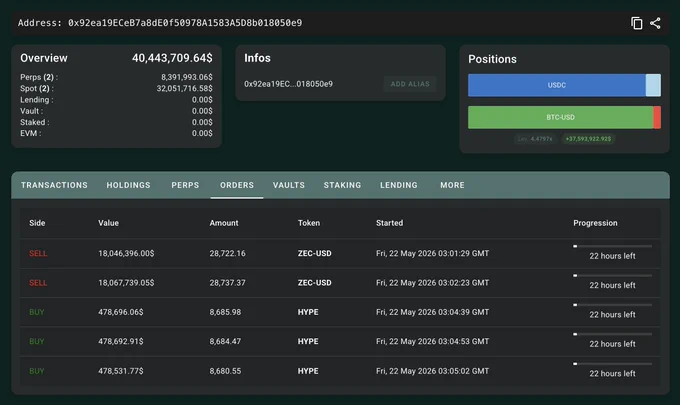
Task: Click ZEC-USD token of the 03:01:29 order
Action: [x=314, y=253]
